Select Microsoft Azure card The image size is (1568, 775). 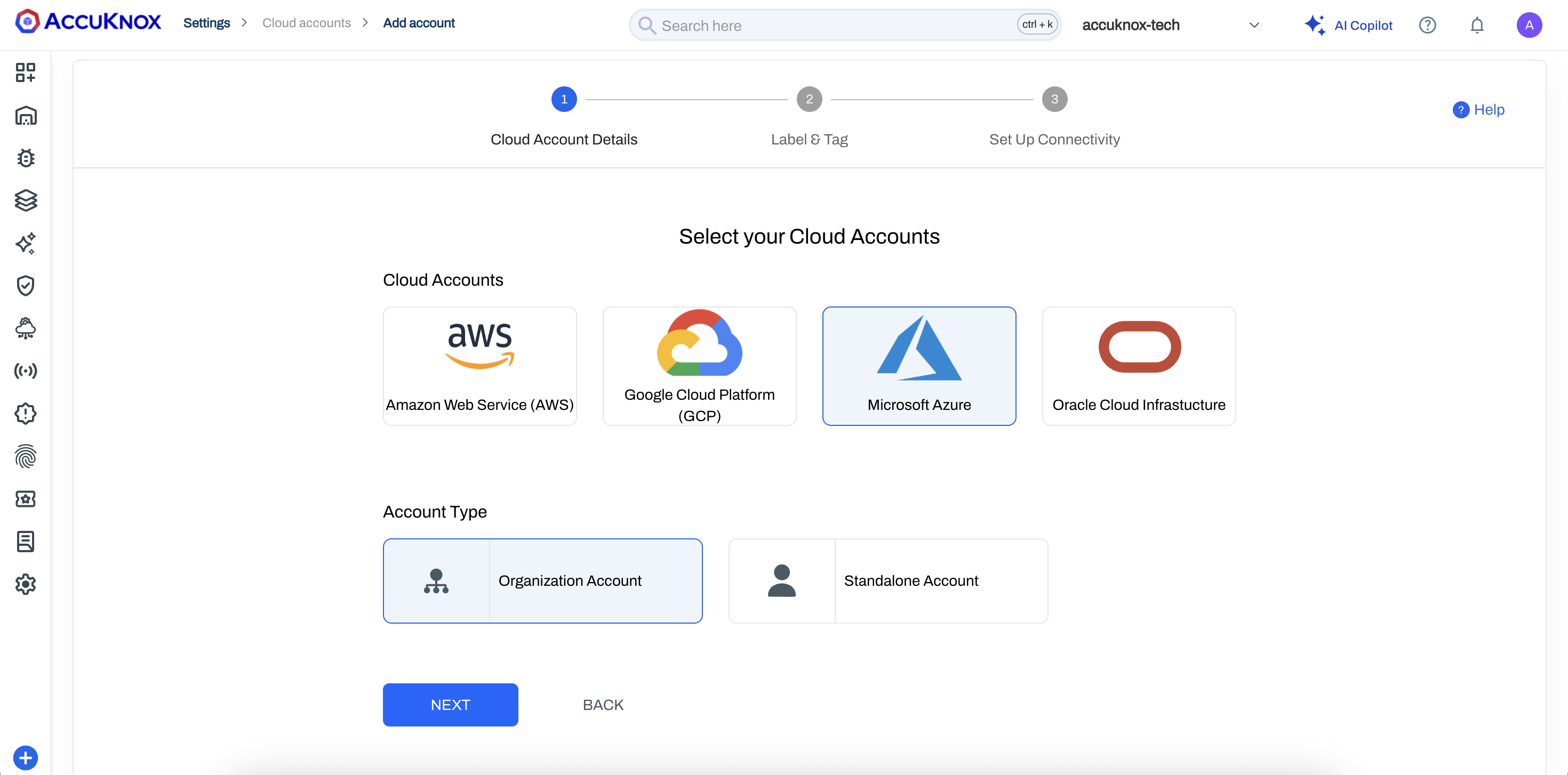(x=919, y=366)
